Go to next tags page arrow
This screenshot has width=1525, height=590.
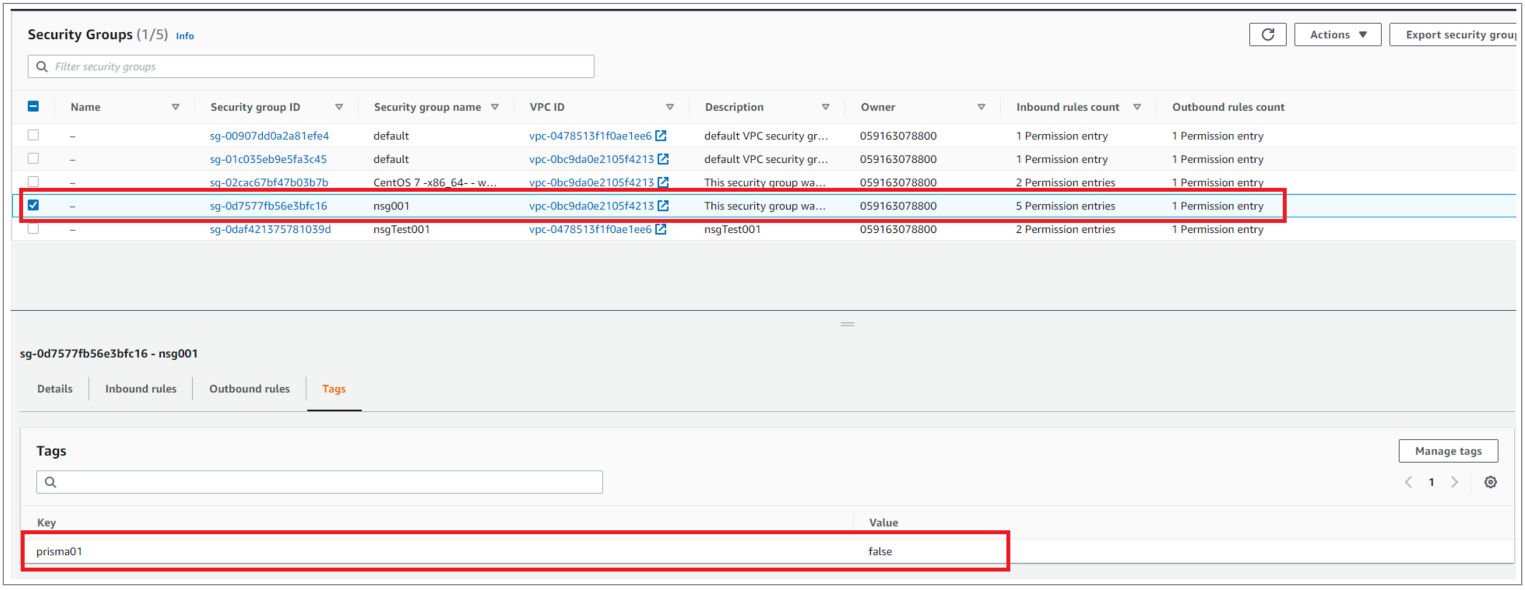point(1454,482)
